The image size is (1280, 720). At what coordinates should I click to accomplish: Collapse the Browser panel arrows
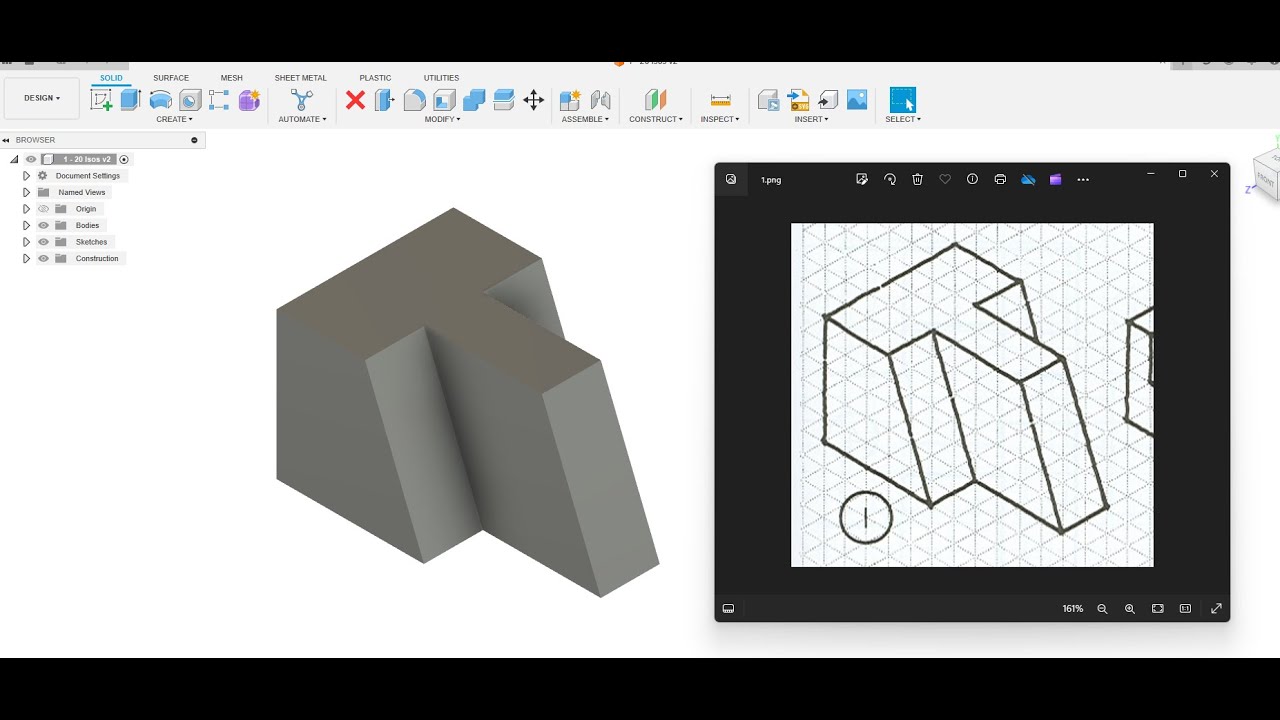(x=6, y=140)
